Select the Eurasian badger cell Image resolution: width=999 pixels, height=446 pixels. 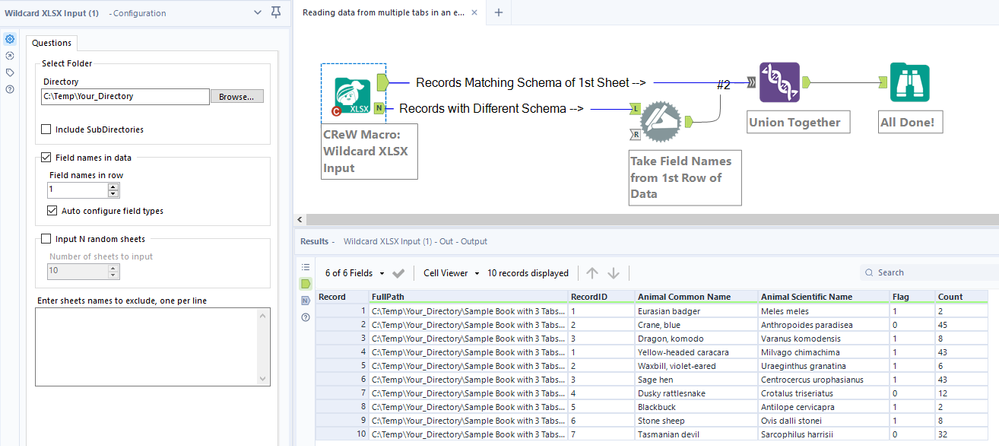pyautogui.click(x=696, y=311)
